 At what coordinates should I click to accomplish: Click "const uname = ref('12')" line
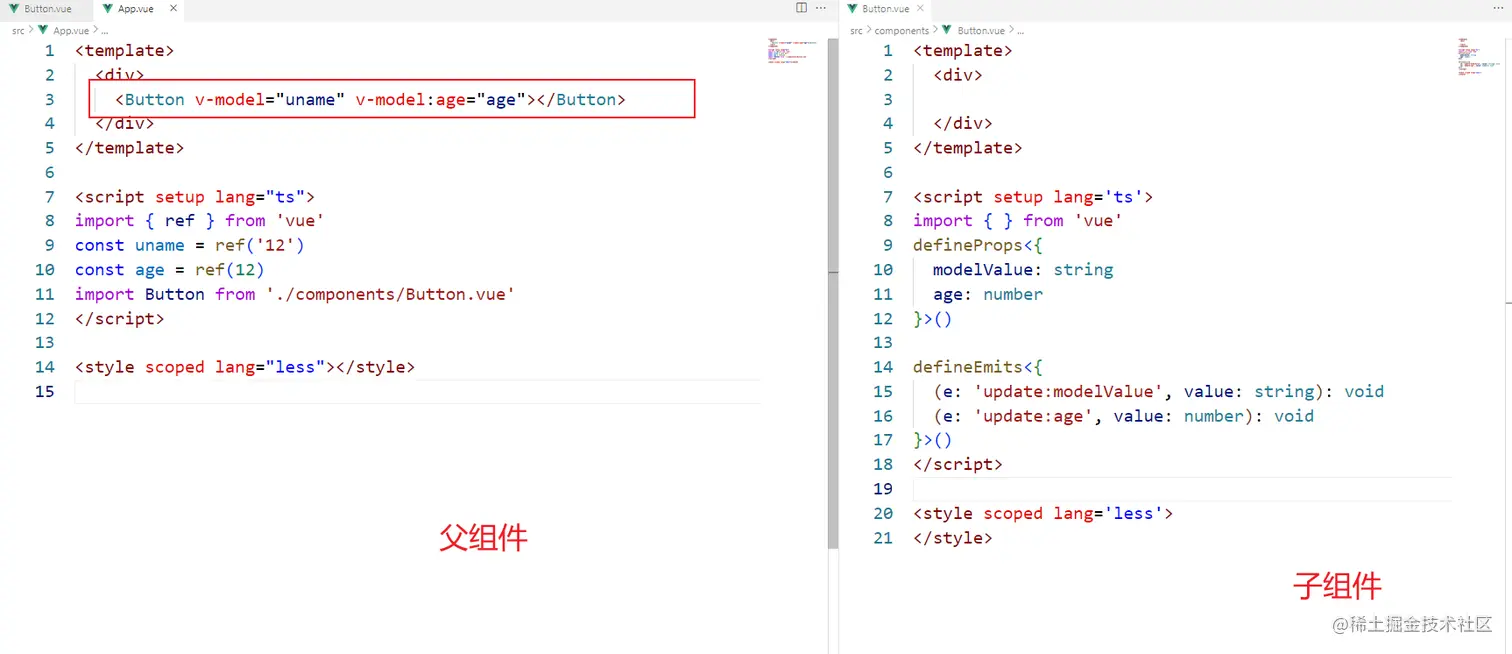tap(189, 245)
